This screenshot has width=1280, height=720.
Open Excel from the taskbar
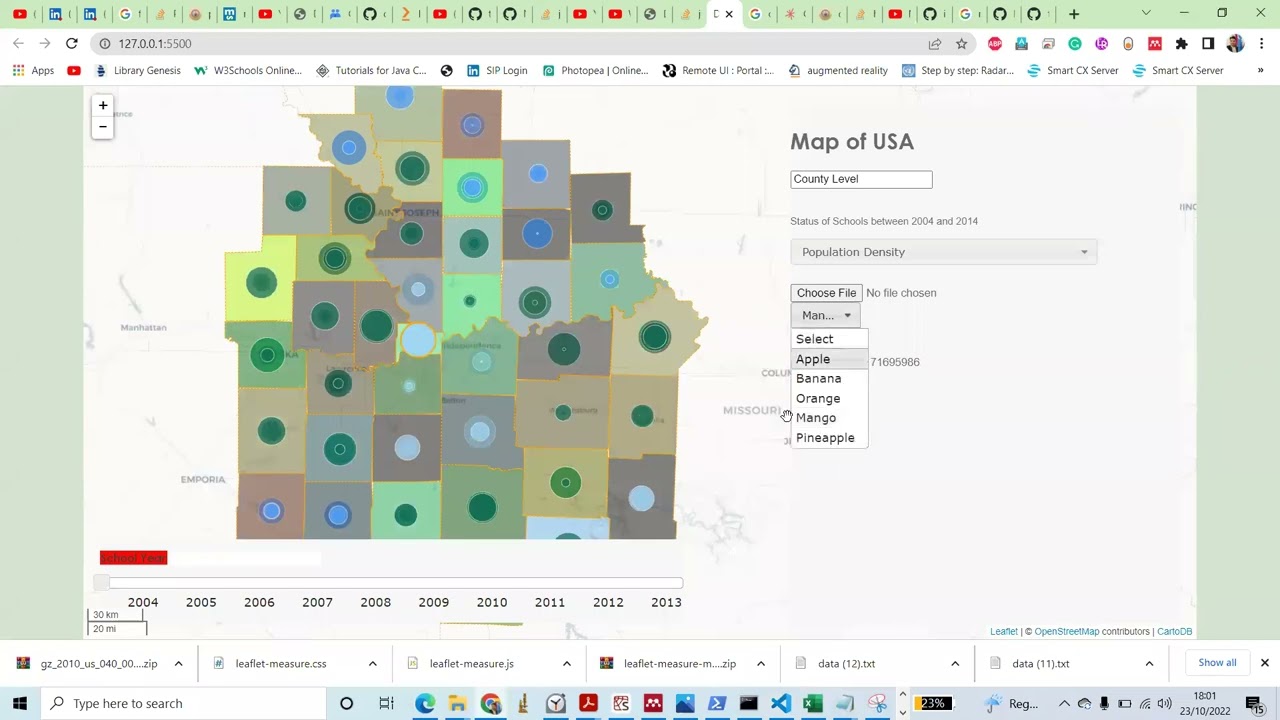coord(813,704)
